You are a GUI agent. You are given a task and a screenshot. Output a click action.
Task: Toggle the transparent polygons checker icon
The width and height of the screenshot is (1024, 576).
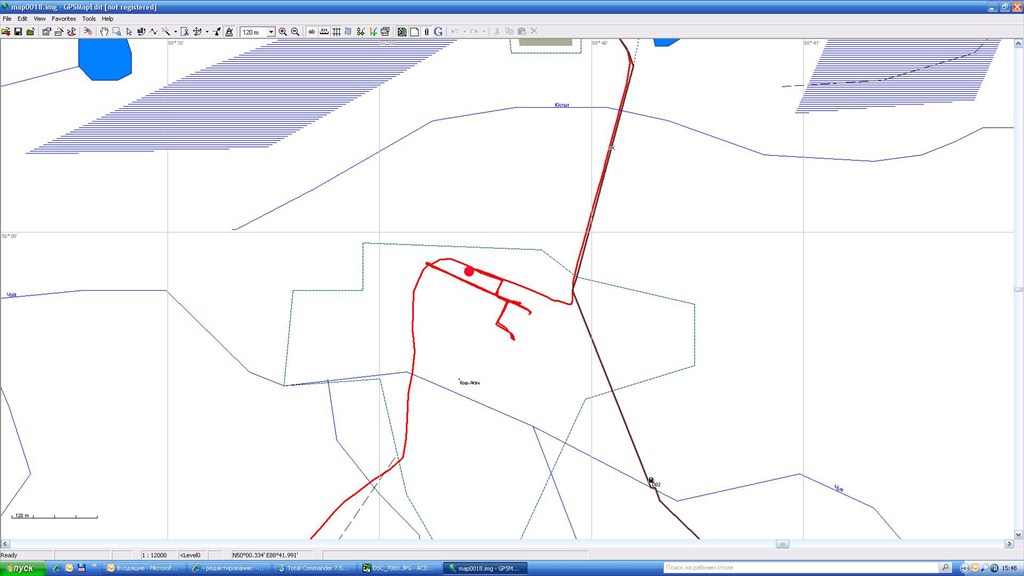(x=402, y=31)
